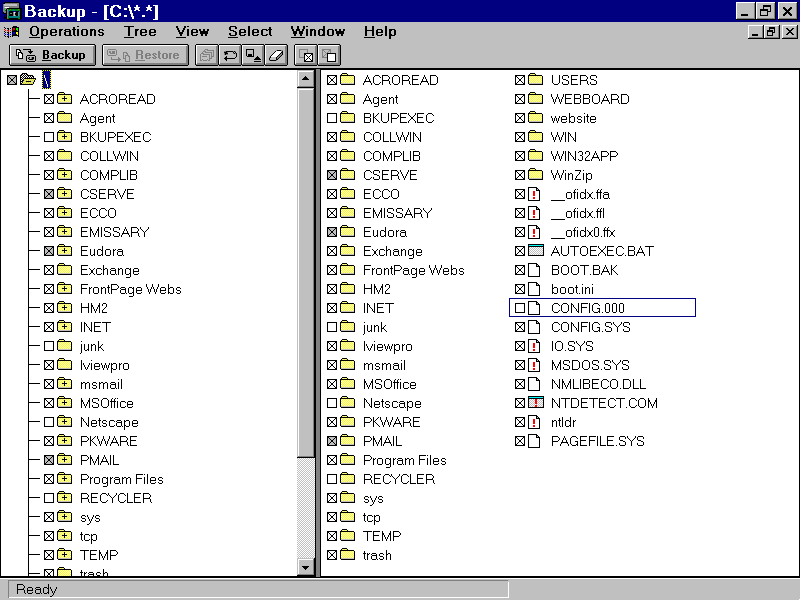Click the open folder icon at tree root
This screenshot has width=800, height=600.
tap(28, 80)
